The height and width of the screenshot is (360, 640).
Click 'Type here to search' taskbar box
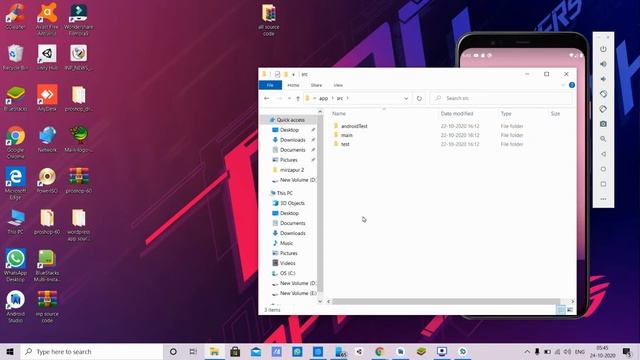(92, 351)
